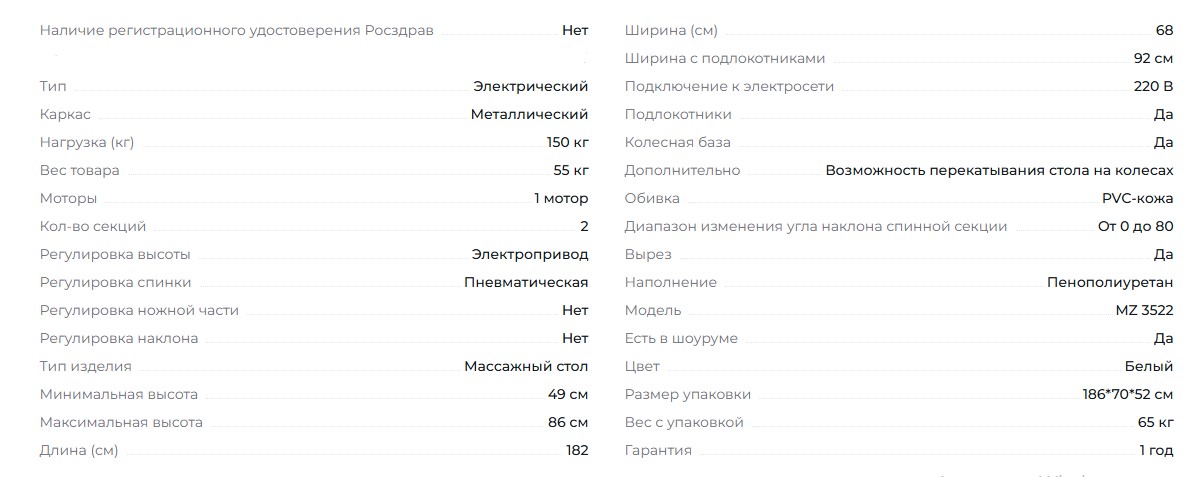
Task: Click the 'Белый' color value
Action: pos(1149,367)
